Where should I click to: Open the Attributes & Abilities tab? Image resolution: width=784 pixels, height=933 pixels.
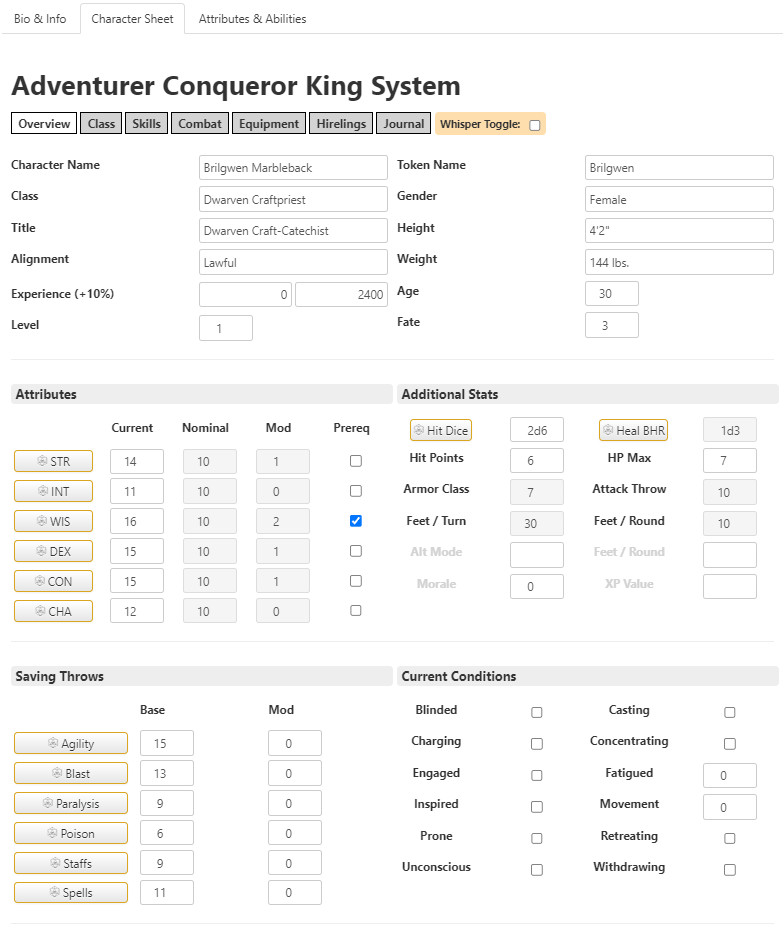(x=252, y=18)
